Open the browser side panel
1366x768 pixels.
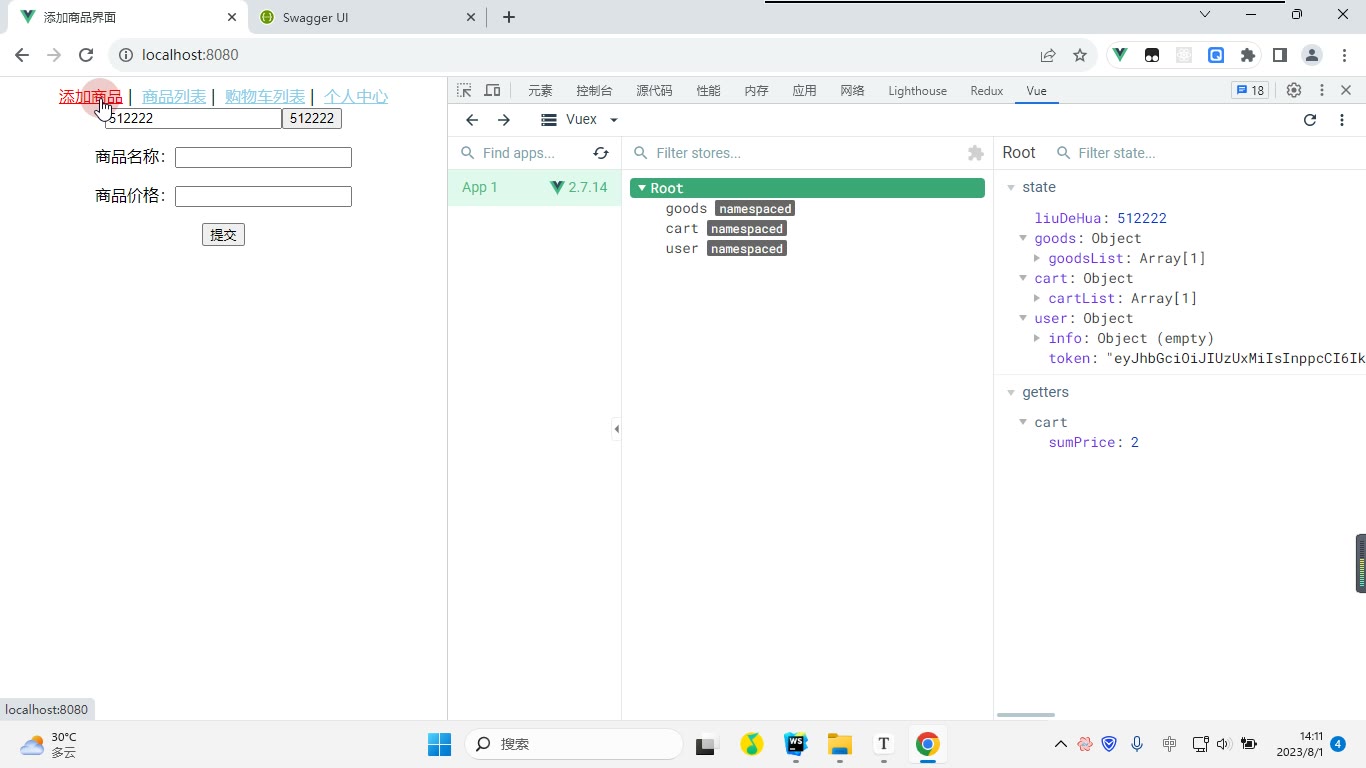[1280, 55]
